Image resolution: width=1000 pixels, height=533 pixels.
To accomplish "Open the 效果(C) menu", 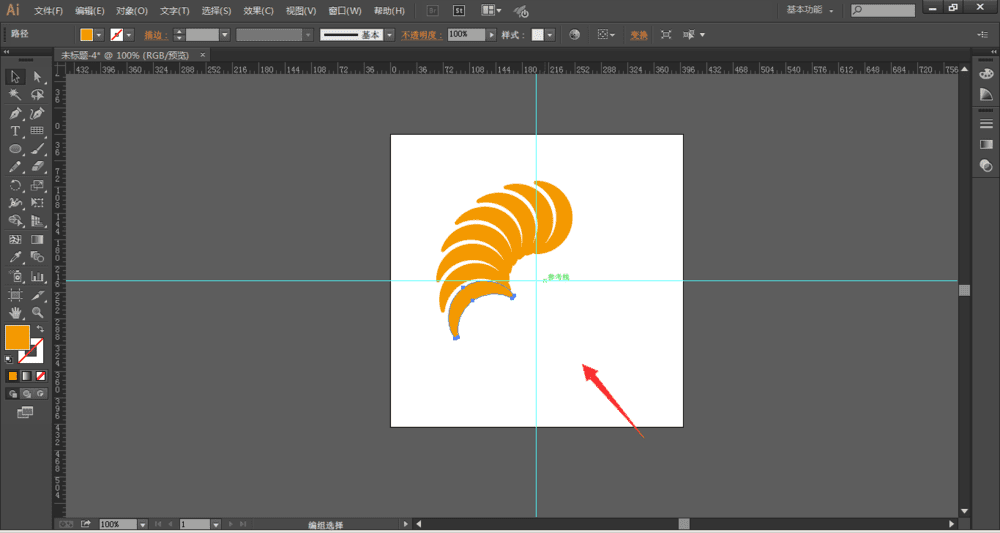I will [258, 11].
